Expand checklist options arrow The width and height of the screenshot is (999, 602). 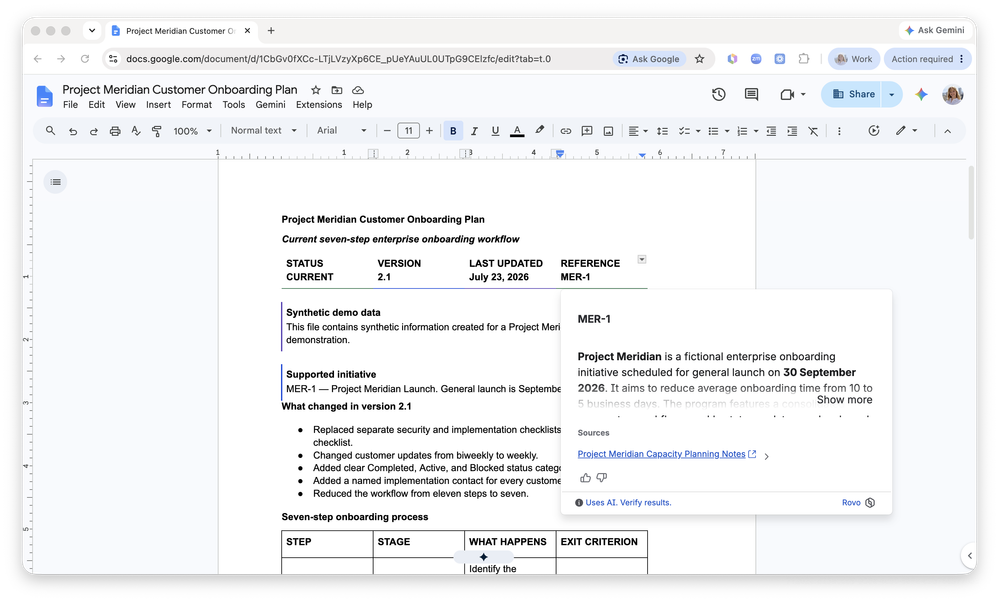(x=698, y=131)
